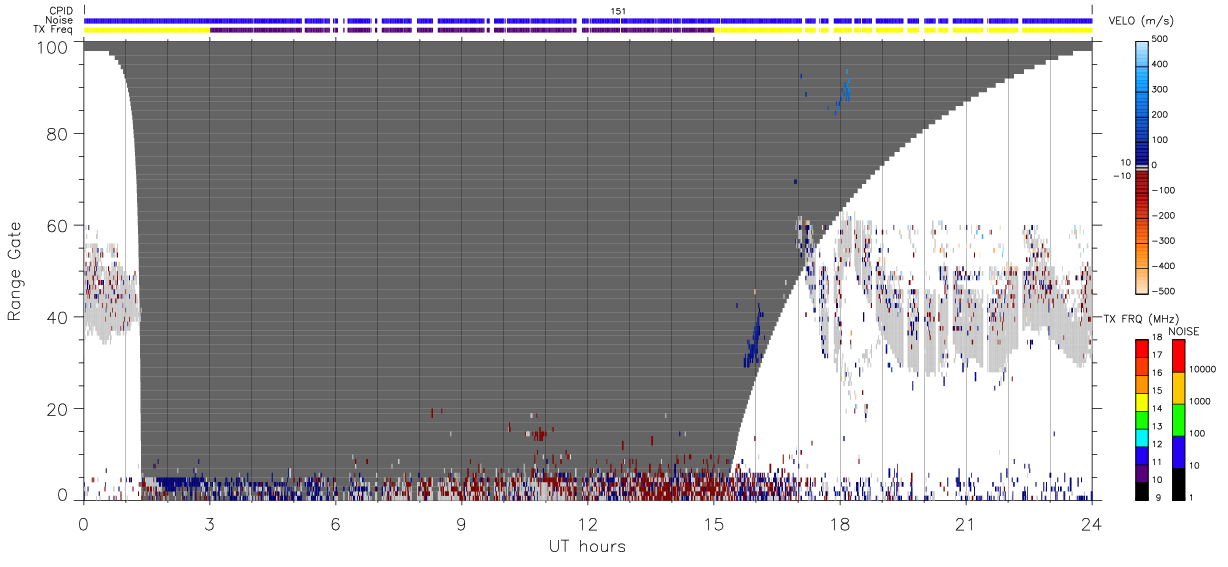Image resolution: width=1228 pixels, height=567 pixels.
Task: Click the blue echo cluster near gate 88
Action: 843,93
